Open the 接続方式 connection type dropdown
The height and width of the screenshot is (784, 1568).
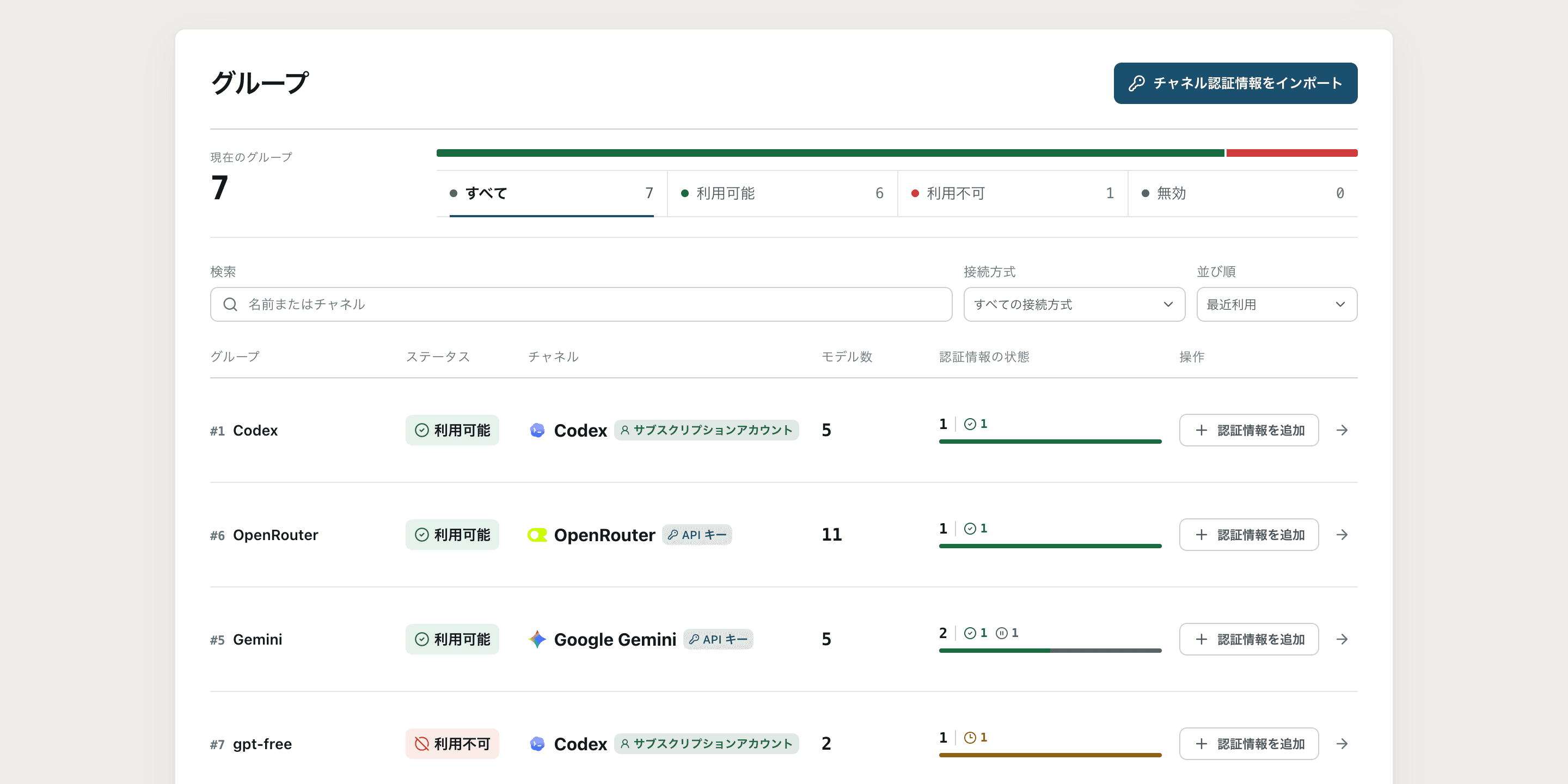pos(1074,304)
